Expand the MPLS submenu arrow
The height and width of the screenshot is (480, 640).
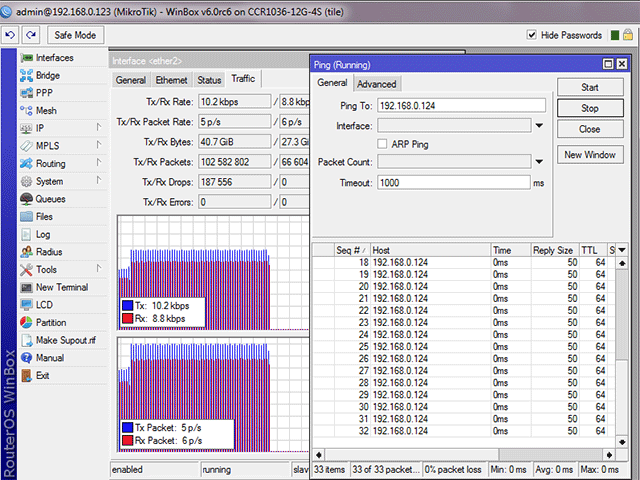[99, 145]
